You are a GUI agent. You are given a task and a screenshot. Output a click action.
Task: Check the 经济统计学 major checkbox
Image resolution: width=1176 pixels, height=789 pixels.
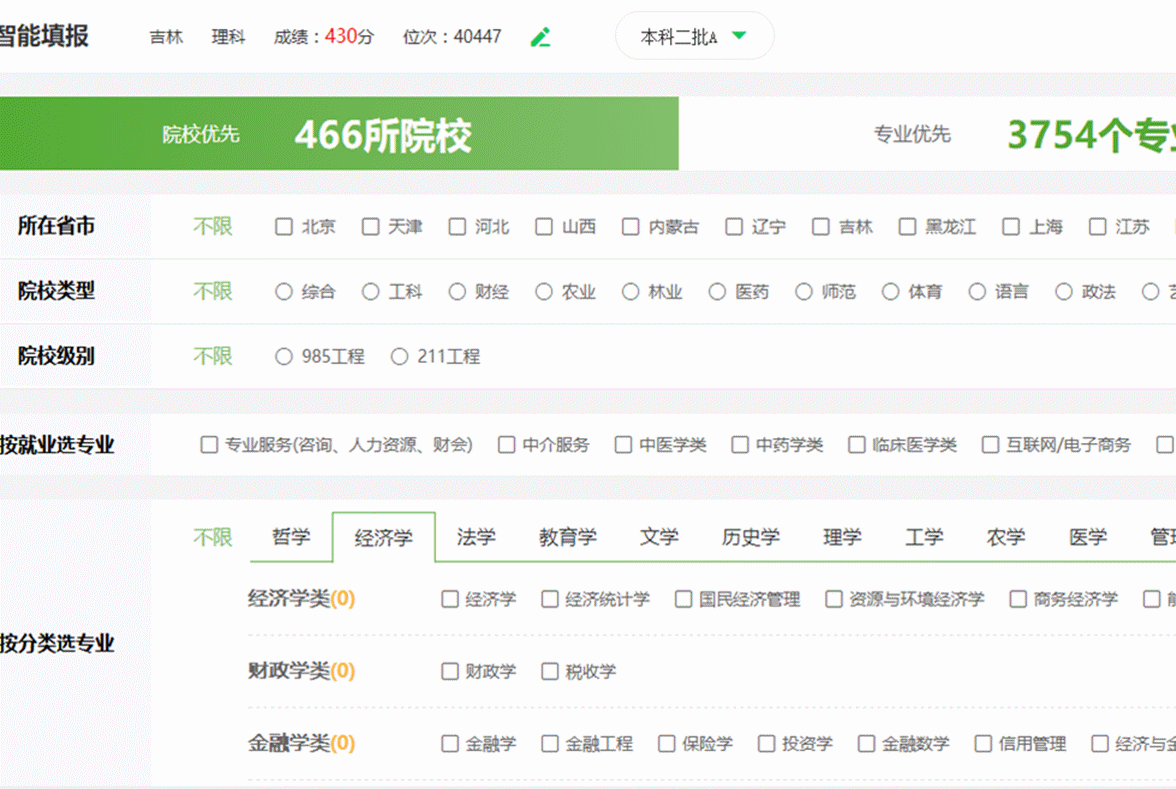click(550, 599)
